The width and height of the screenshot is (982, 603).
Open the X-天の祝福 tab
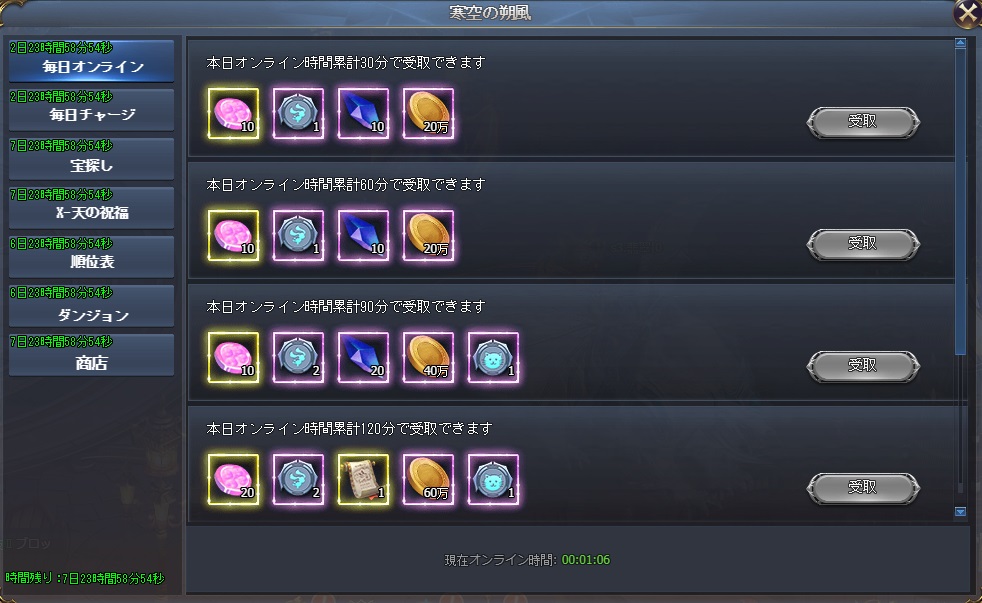pos(91,208)
